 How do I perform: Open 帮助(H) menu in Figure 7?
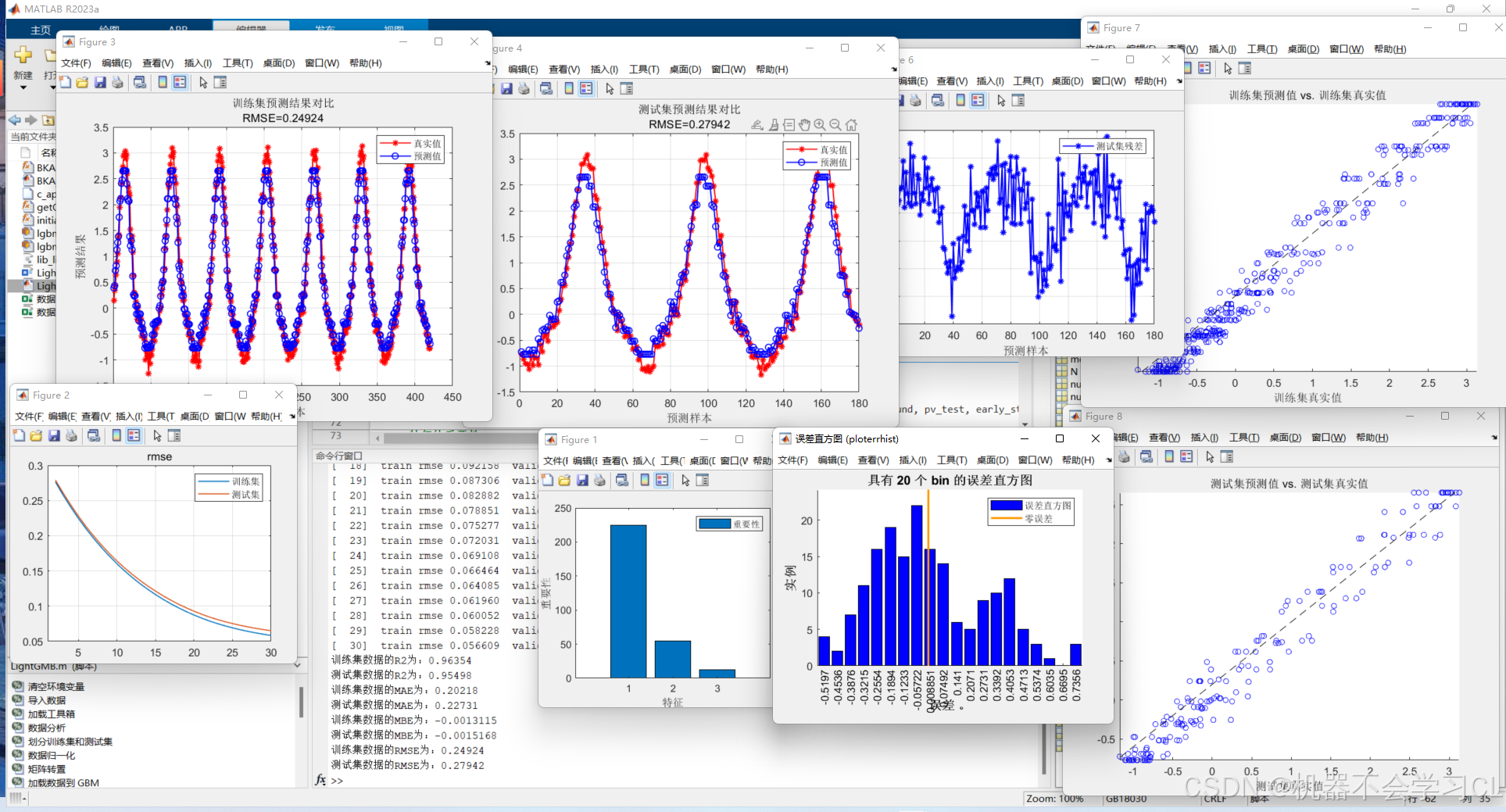1390,49
